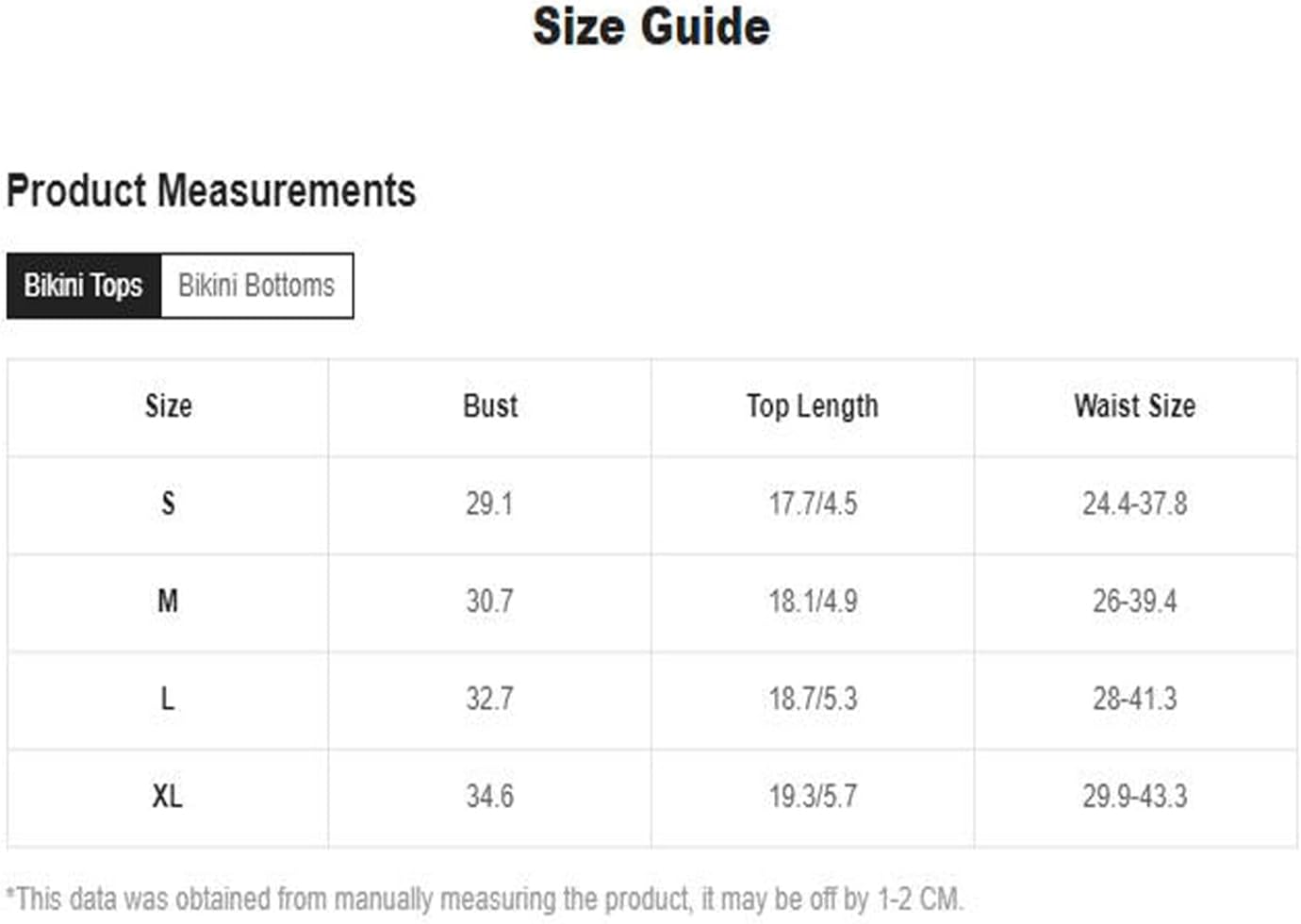This screenshot has height=924, width=1301.
Task: Select the XL size row label
Action: click(x=168, y=796)
